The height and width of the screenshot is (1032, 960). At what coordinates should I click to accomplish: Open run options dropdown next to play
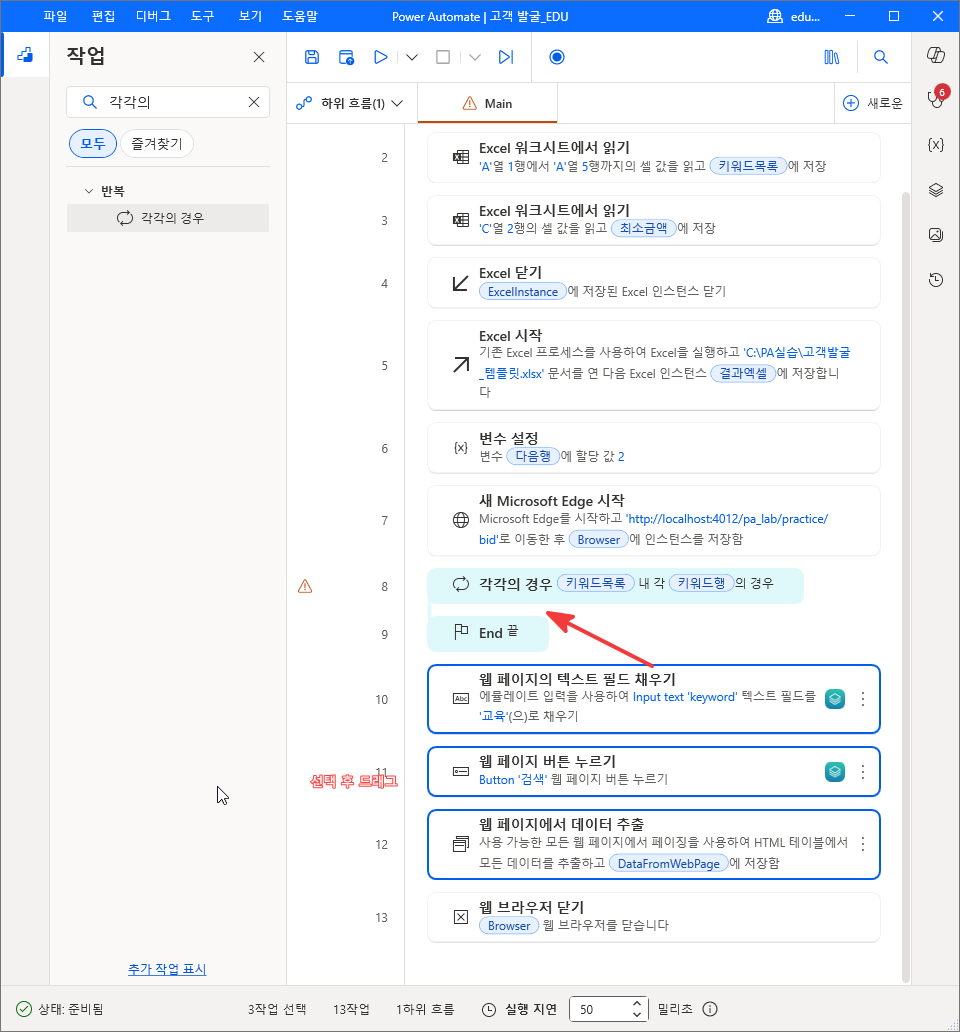click(412, 57)
